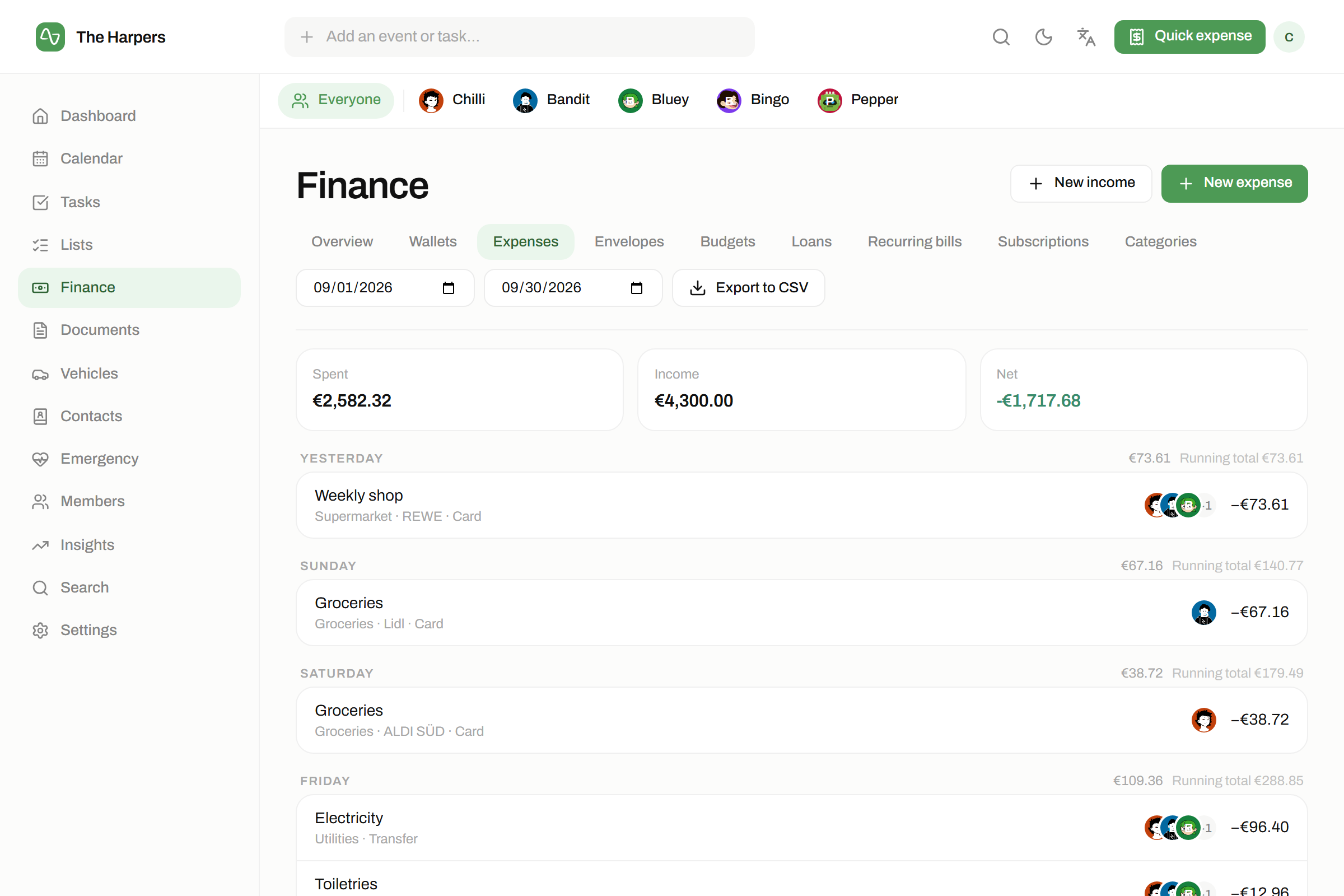Screen dimensions: 1344x896
Task: Open Documents in the sidebar
Action: tap(129, 330)
